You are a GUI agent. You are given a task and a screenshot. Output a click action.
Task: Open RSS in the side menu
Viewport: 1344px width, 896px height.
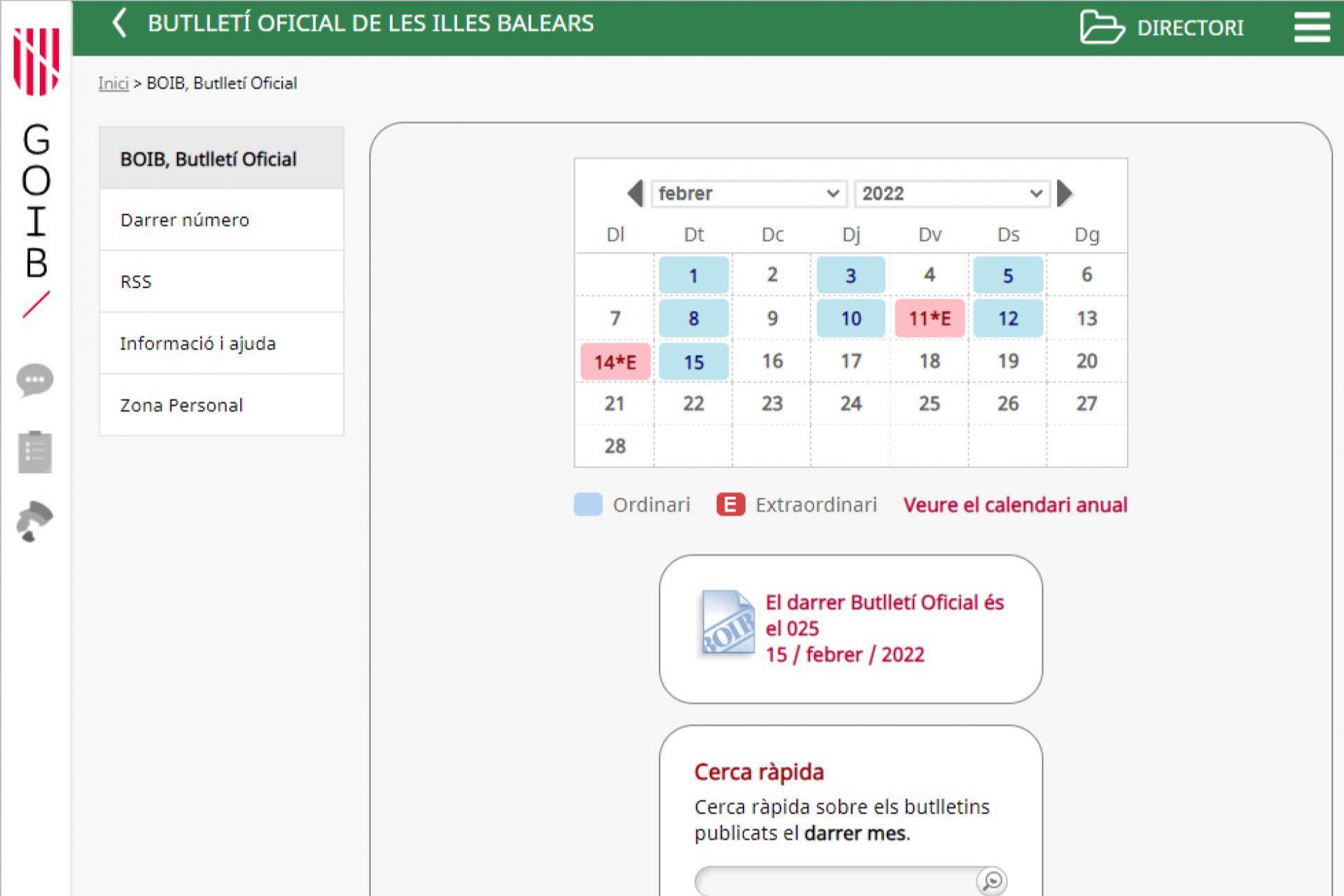pyautogui.click(x=221, y=281)
